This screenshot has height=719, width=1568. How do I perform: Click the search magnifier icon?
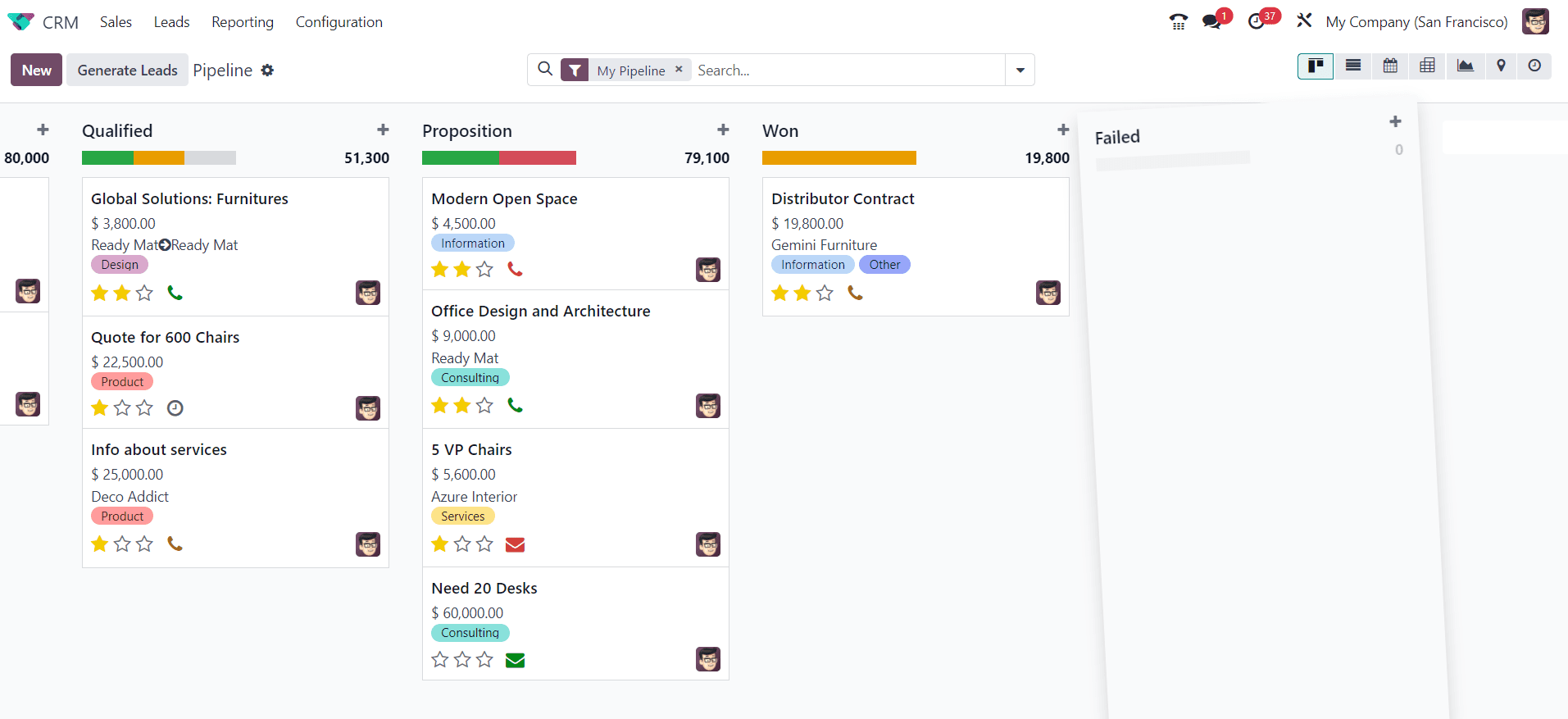tap(545, 70)
